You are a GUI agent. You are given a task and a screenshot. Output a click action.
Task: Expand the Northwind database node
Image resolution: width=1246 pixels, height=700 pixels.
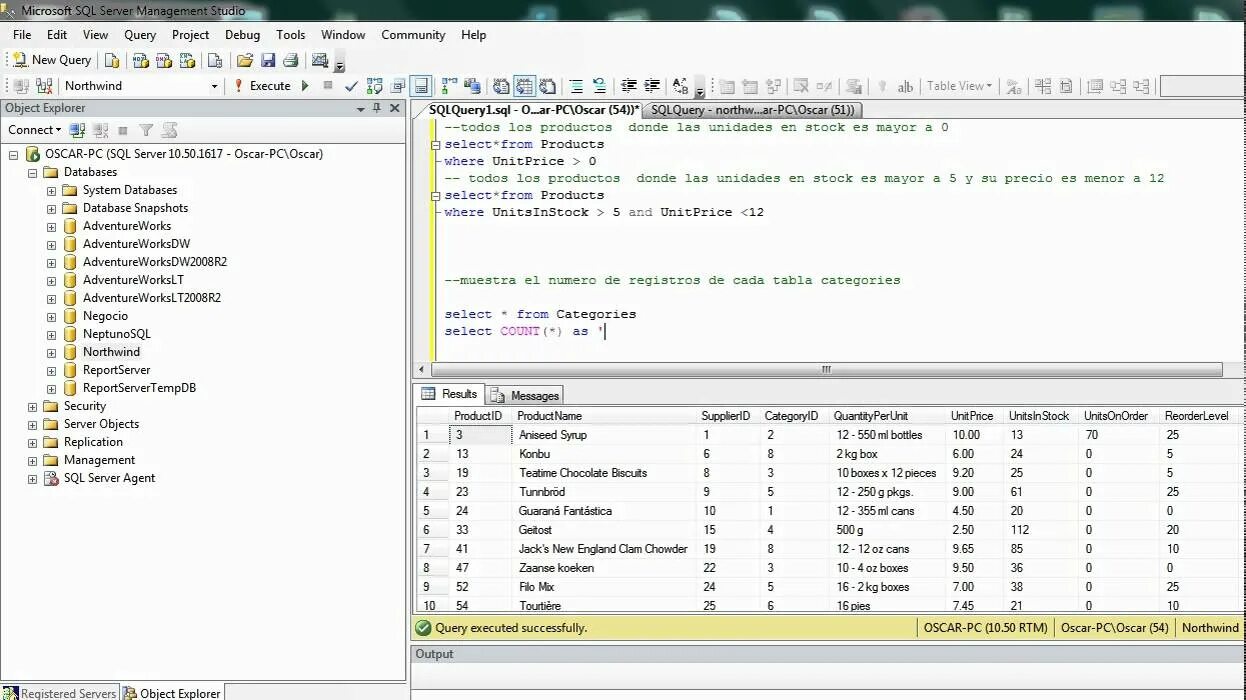click(51, 353)
